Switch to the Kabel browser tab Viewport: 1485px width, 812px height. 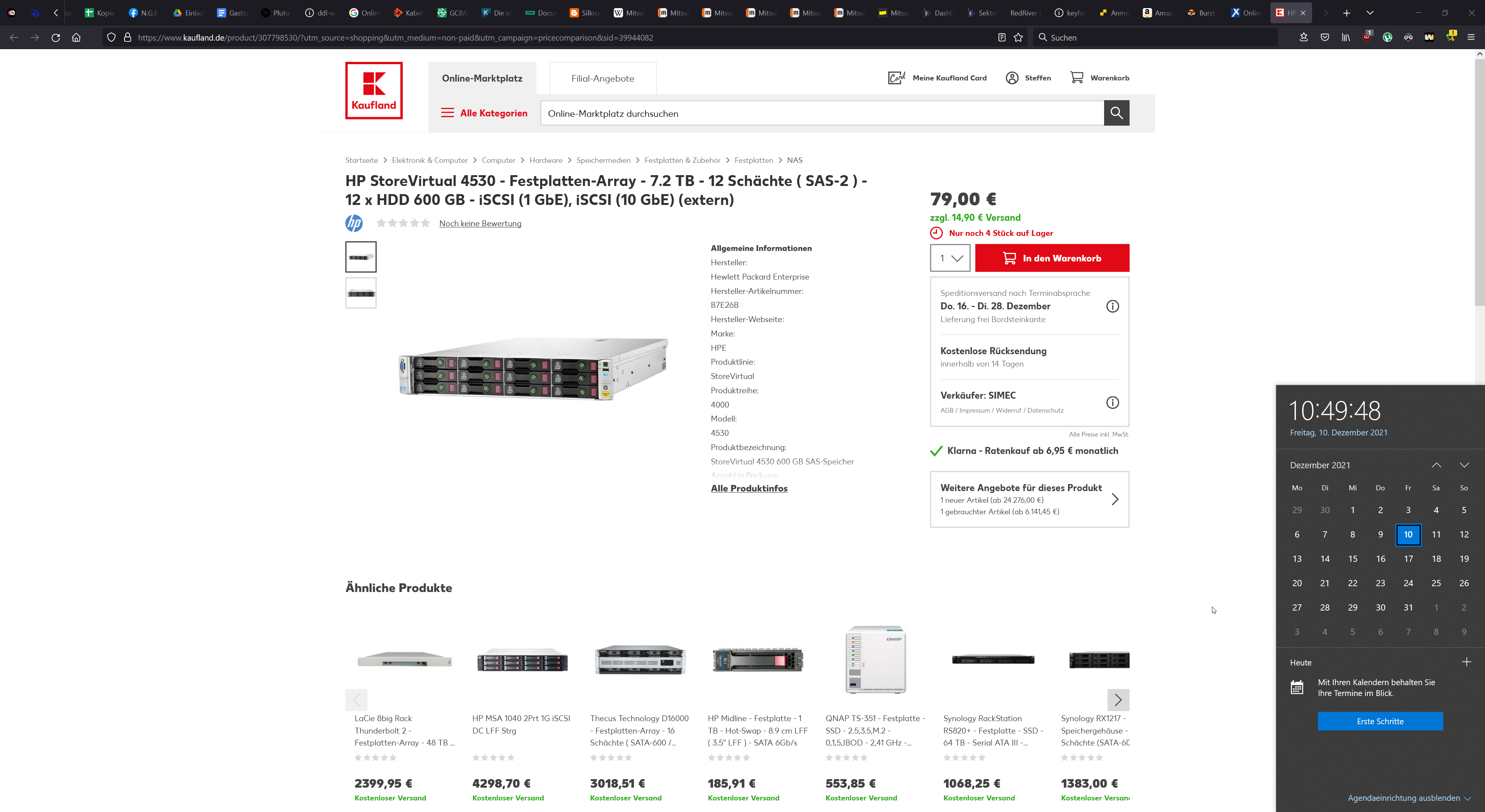[x=408, y=13]
